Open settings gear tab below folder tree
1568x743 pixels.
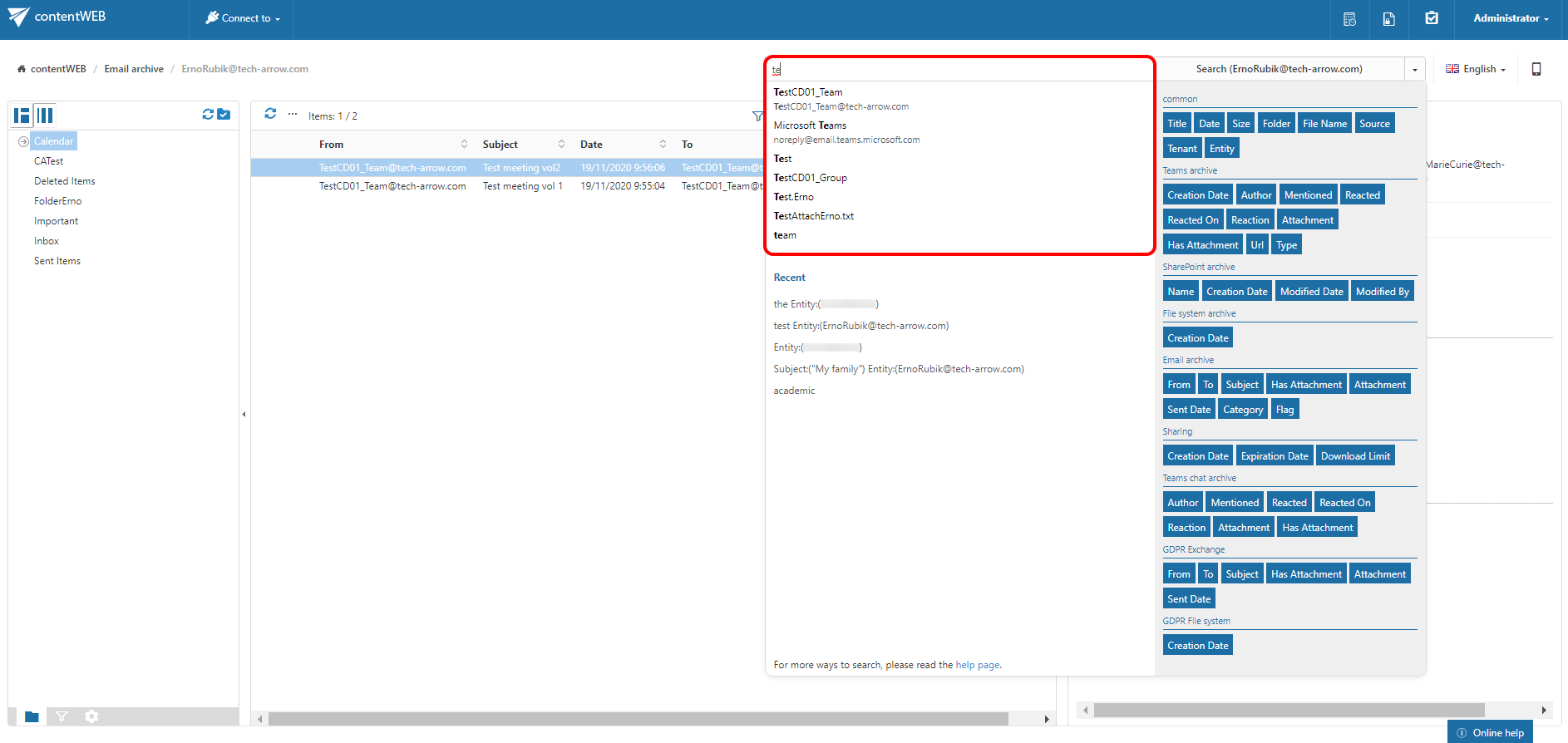[x=91, y=716]
